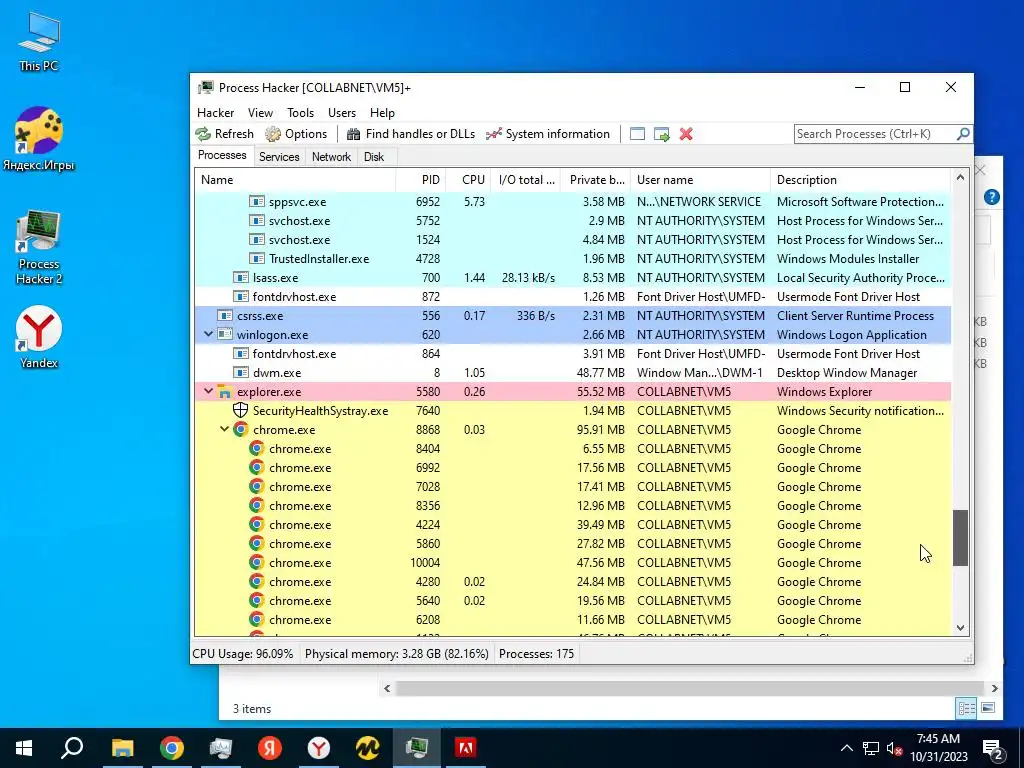This screenshot has height=768, width=1024.
Task: Click the Process Hacker 2 desktop shortcut
Action: click(39, 247)
